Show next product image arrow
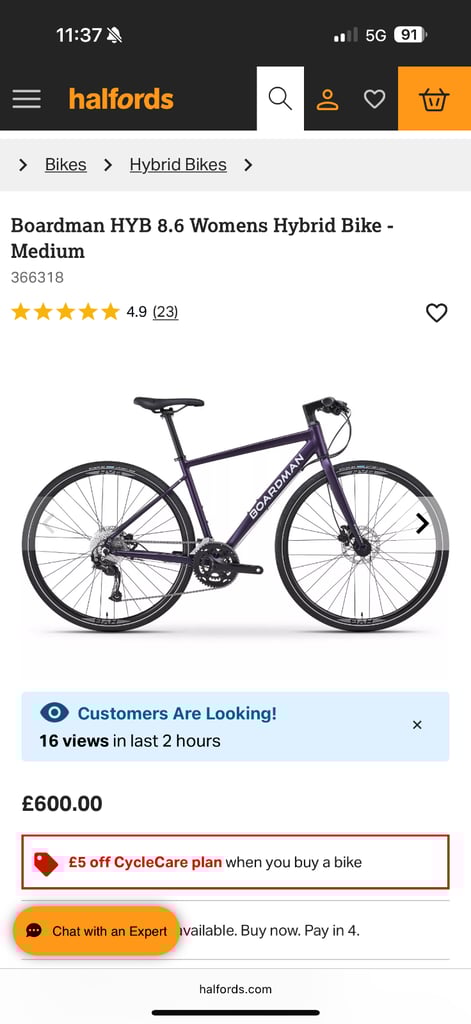The image size is (471, 1024). (x=423, y=523)
